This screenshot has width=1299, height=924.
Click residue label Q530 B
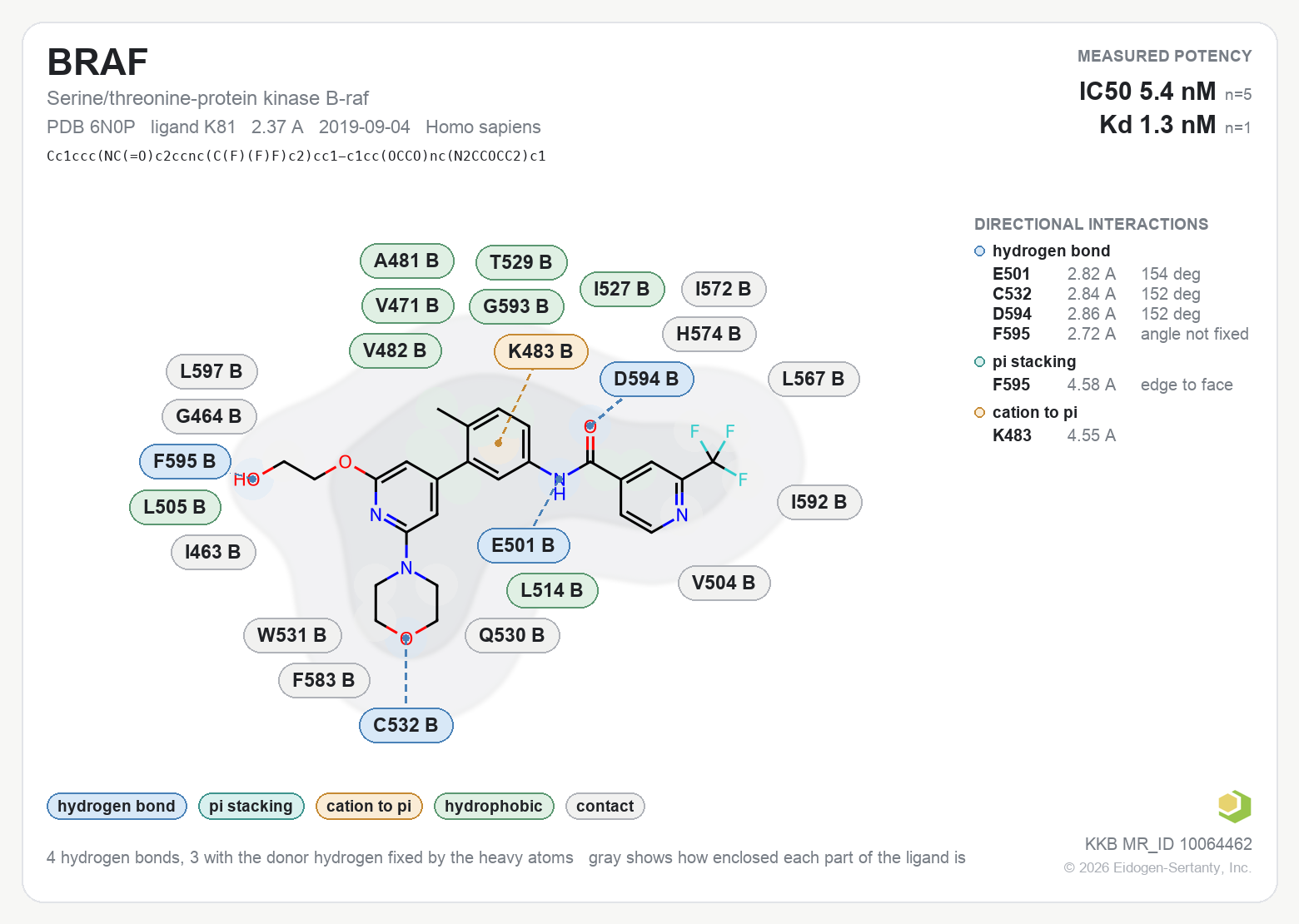pyautogui.click(x=512, y=636)
